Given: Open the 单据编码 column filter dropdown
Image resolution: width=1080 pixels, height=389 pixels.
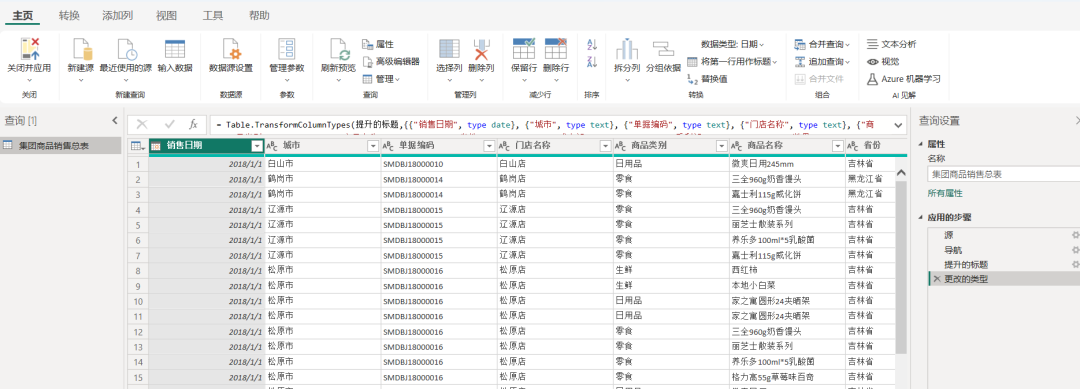Looking at the screenshot, I should (x=489, y=146).
